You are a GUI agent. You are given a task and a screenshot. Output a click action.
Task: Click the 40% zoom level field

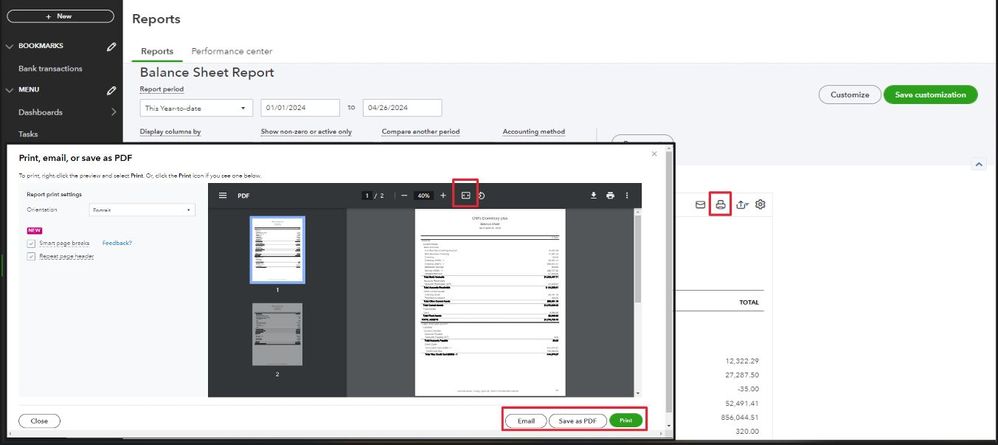click(424, 195)
